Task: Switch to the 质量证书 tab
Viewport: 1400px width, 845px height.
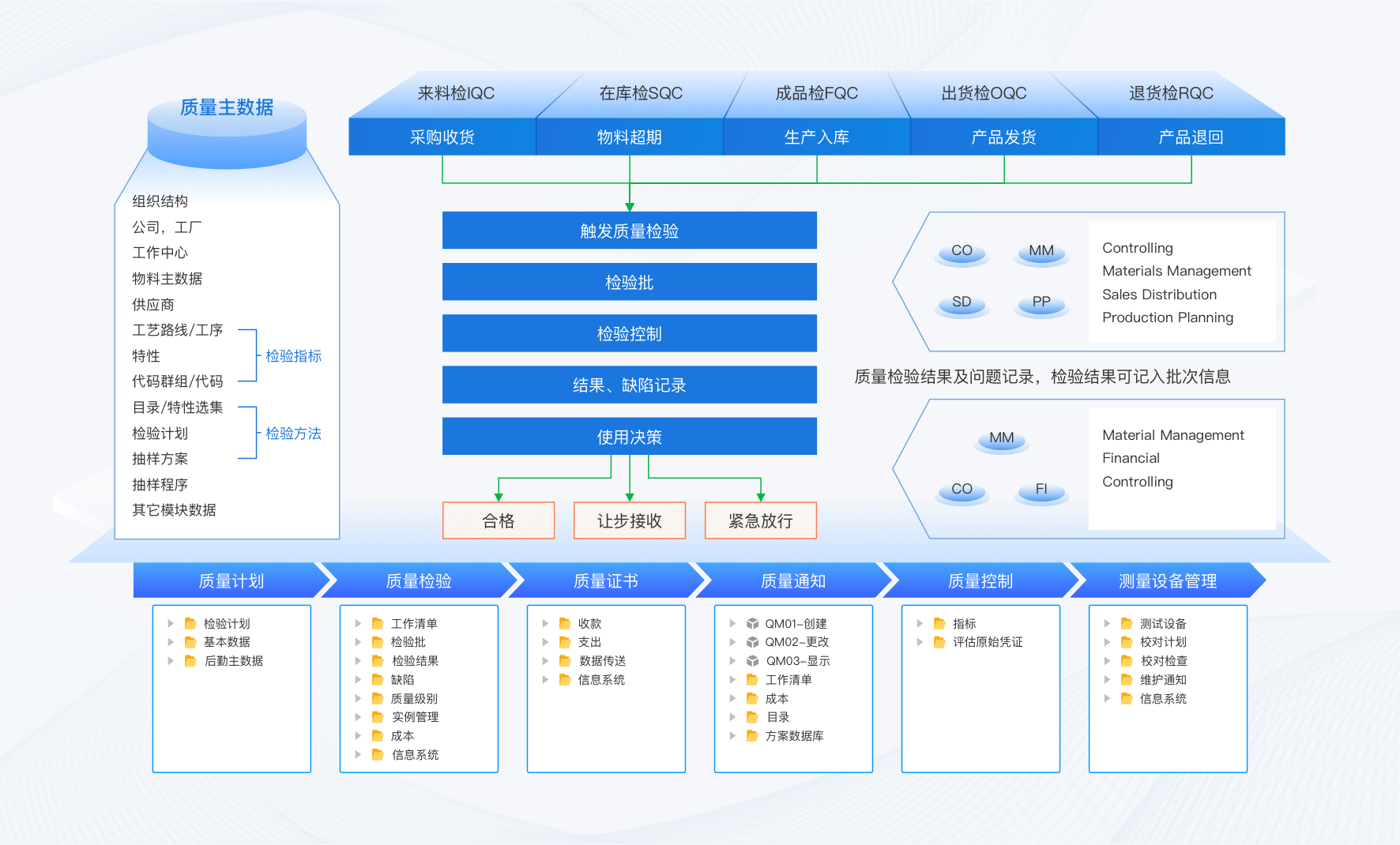Action: coord(605,581)
